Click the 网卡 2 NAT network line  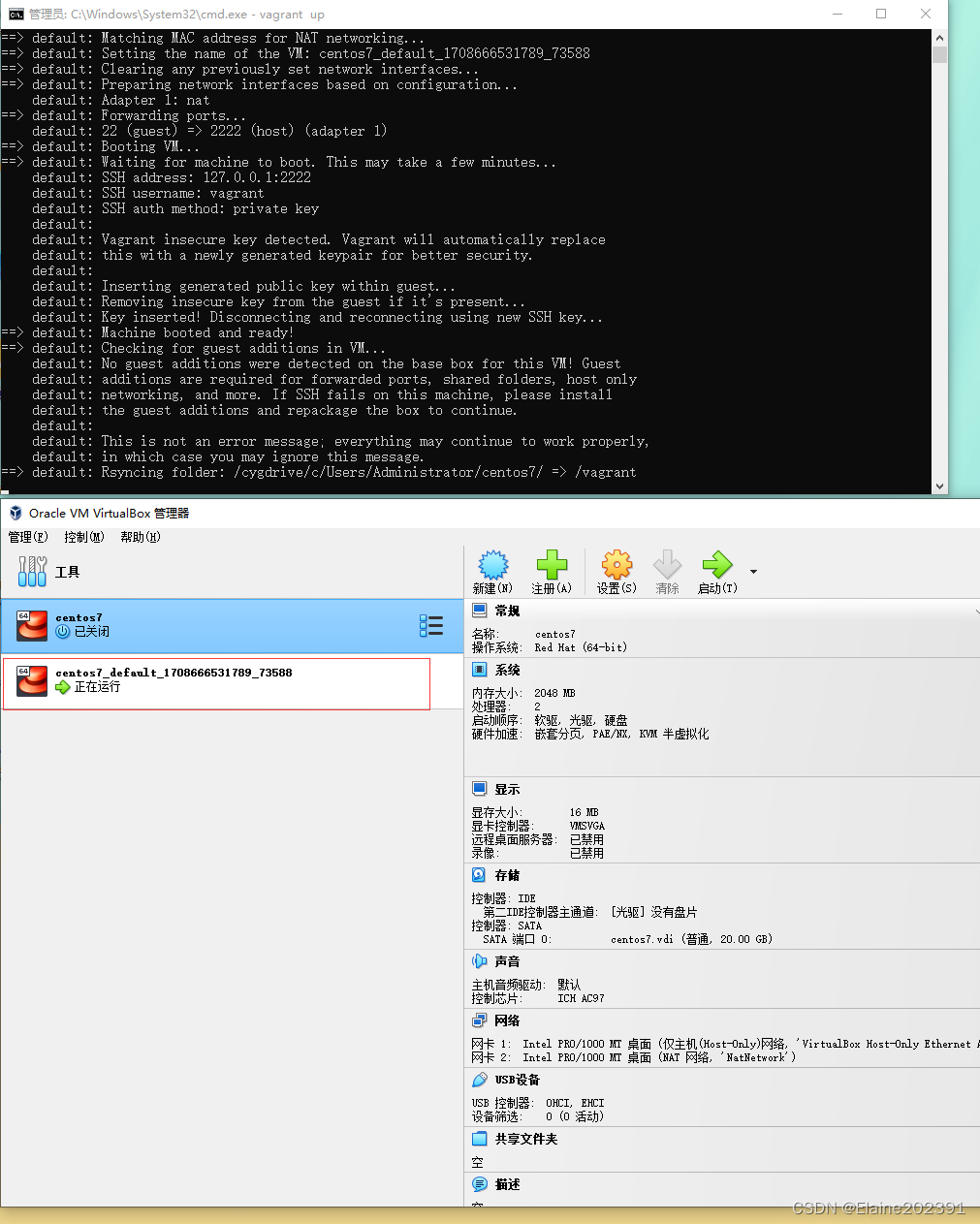633,1057
